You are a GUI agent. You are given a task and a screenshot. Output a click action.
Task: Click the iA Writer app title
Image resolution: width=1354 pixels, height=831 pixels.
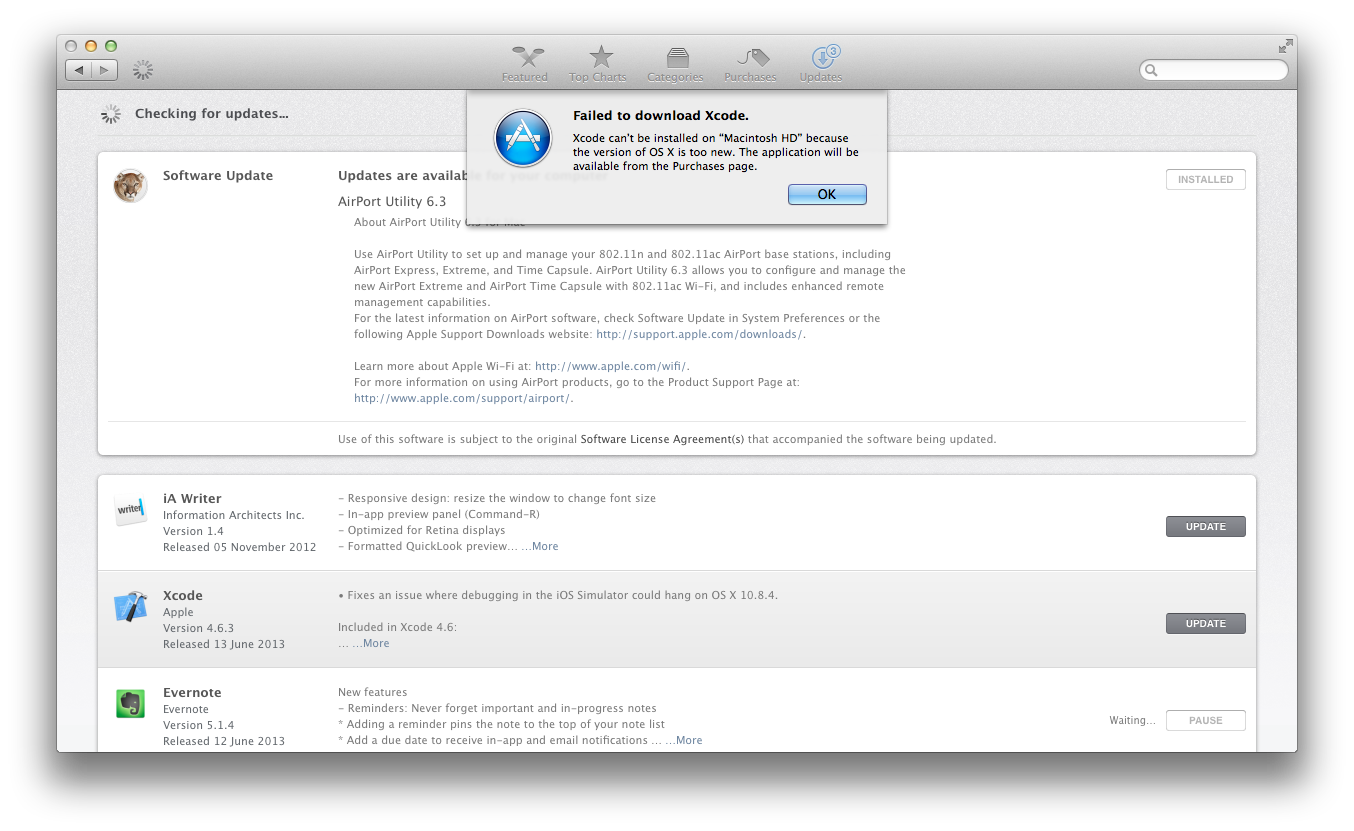(x=192, y=498)
